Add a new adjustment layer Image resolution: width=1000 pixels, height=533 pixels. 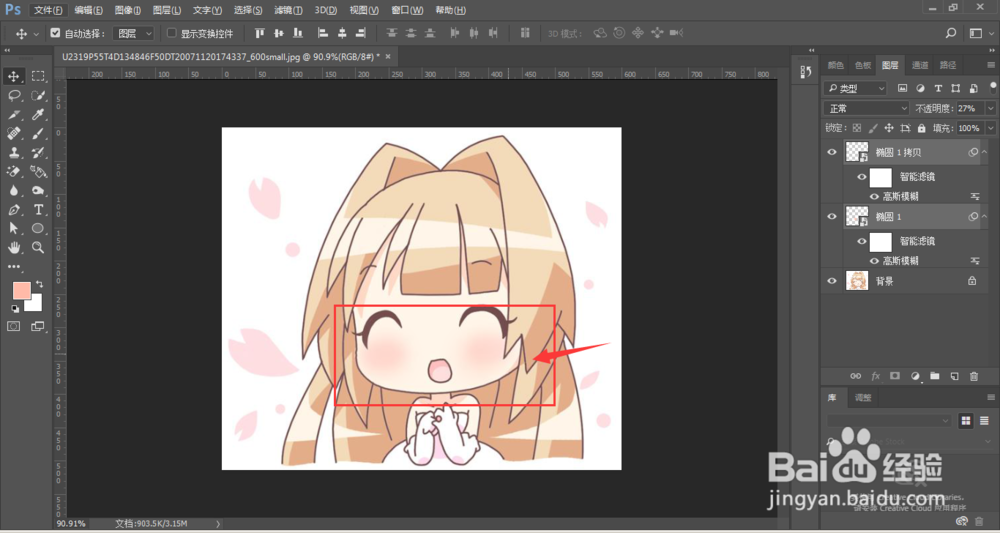[915, 377]
